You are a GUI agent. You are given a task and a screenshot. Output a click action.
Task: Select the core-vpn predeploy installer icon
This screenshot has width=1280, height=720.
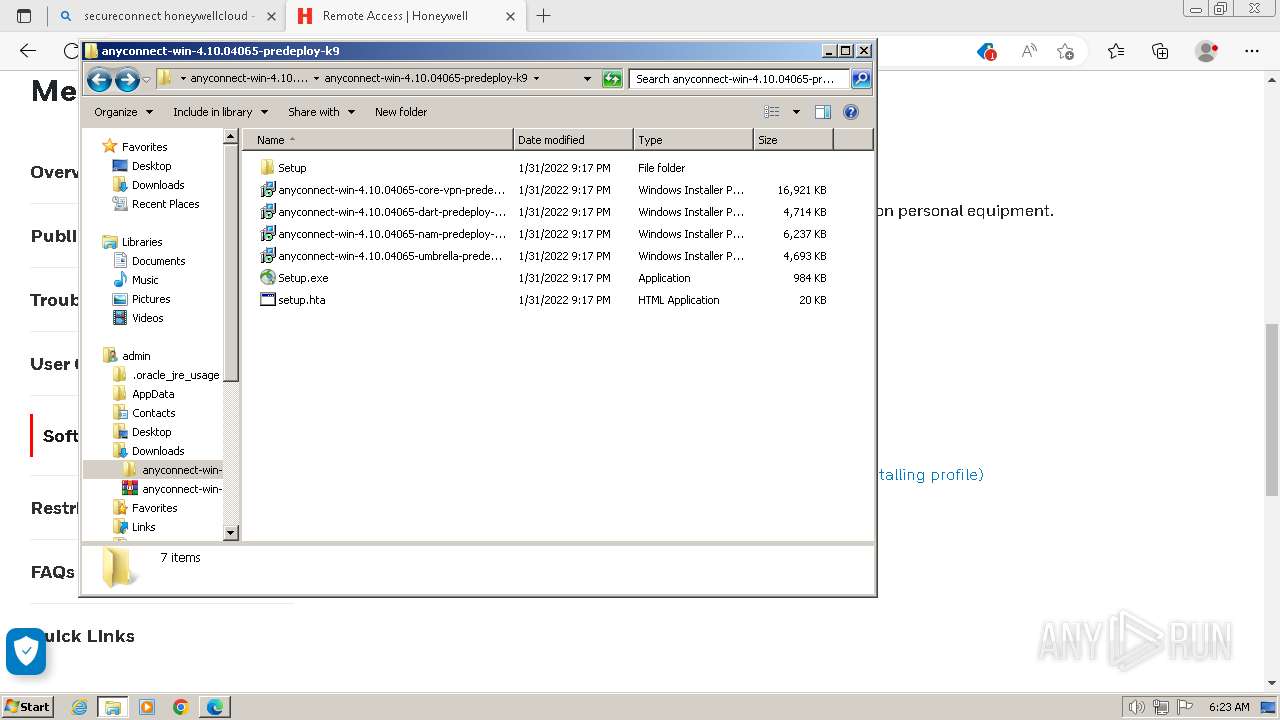(267, 190)
